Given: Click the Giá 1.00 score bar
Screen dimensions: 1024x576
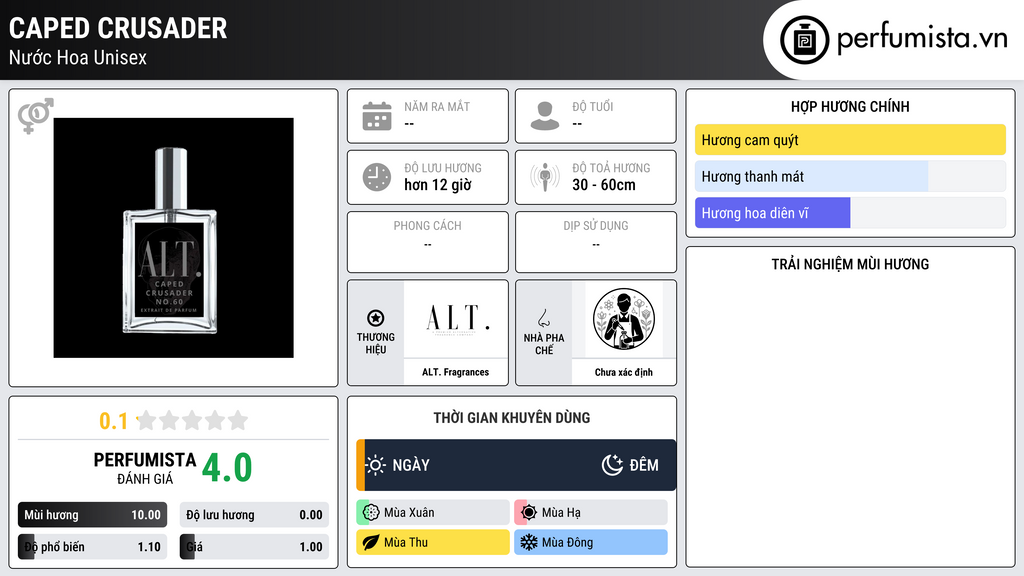Looking at the screenshot, I should coord(254,547).
